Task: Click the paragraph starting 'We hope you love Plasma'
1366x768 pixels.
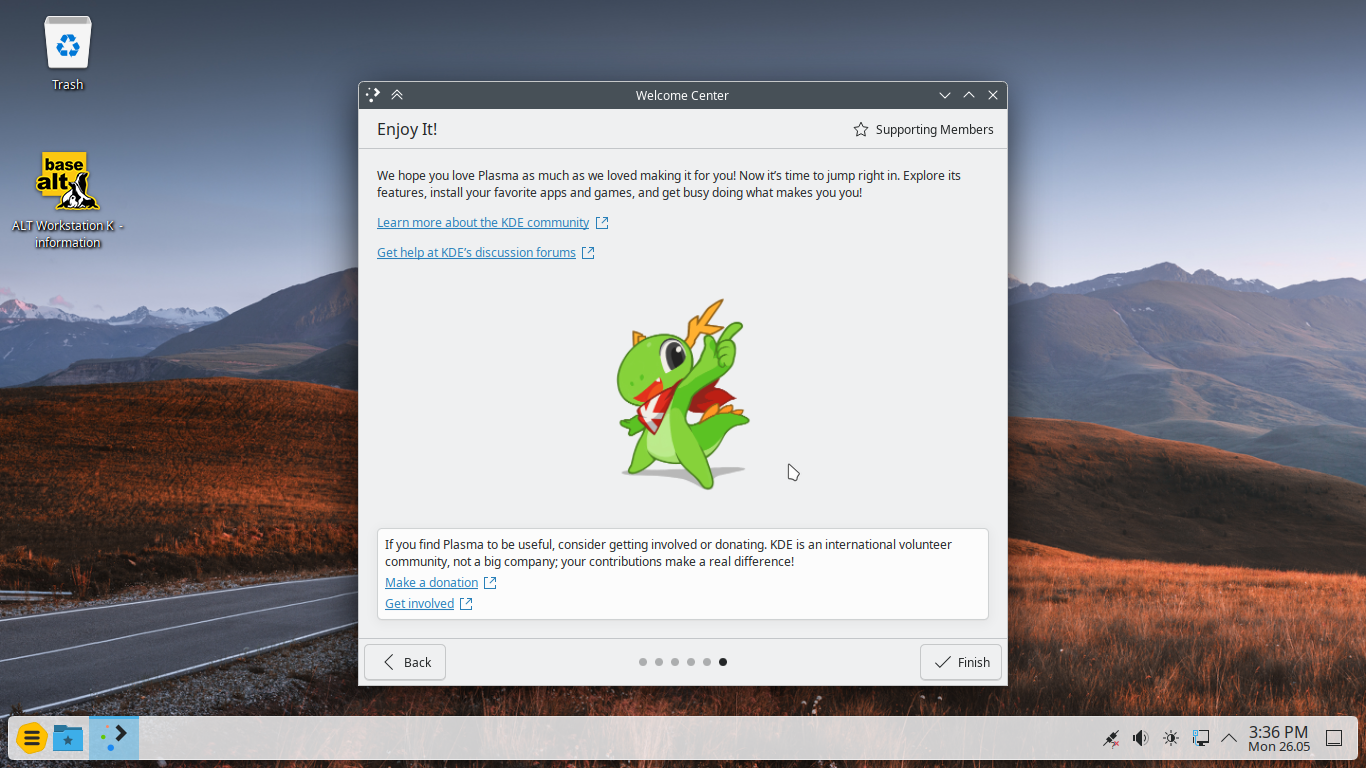Action: [669, 184]
